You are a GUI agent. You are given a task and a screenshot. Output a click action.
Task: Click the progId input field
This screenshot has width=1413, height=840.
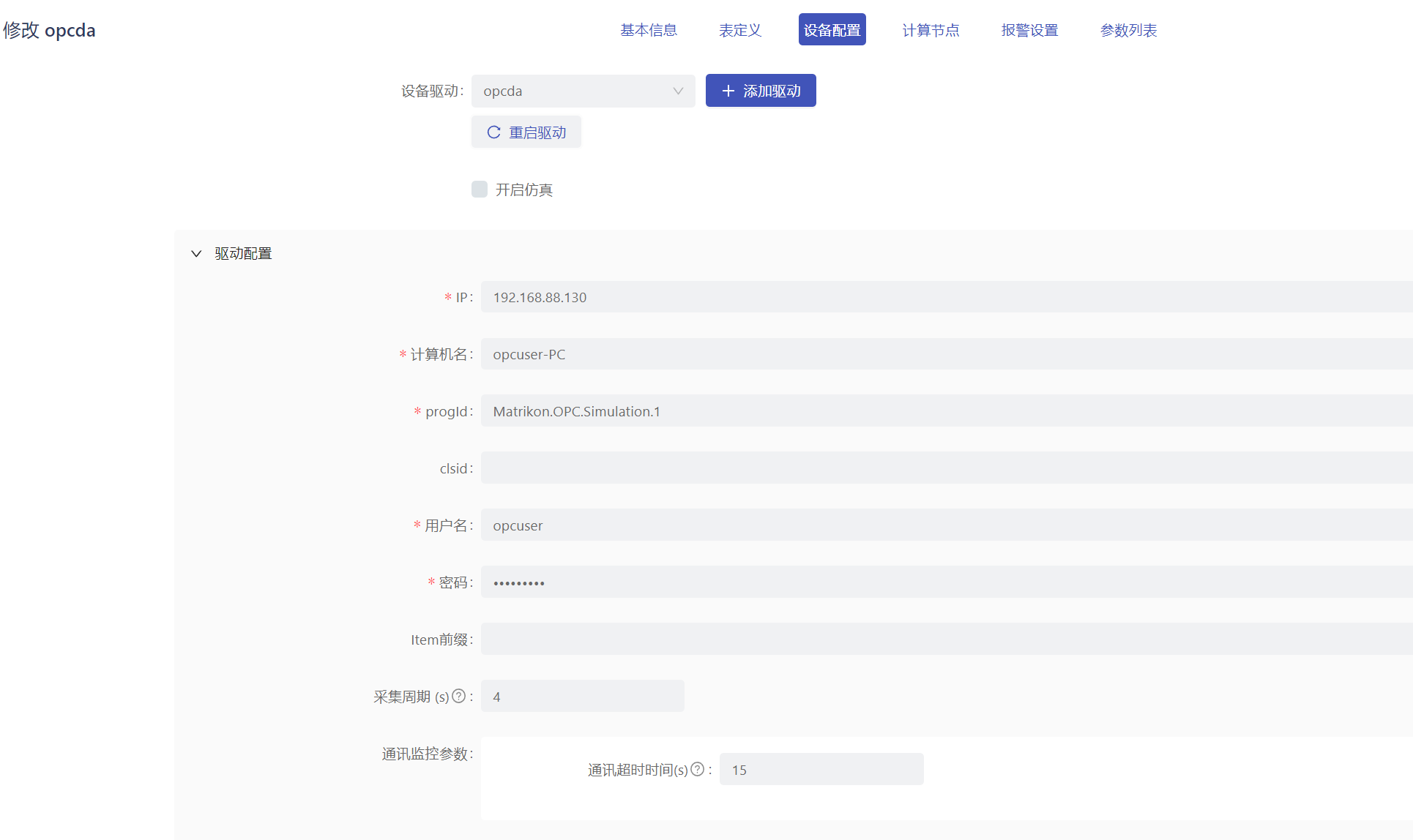point(947,411)
